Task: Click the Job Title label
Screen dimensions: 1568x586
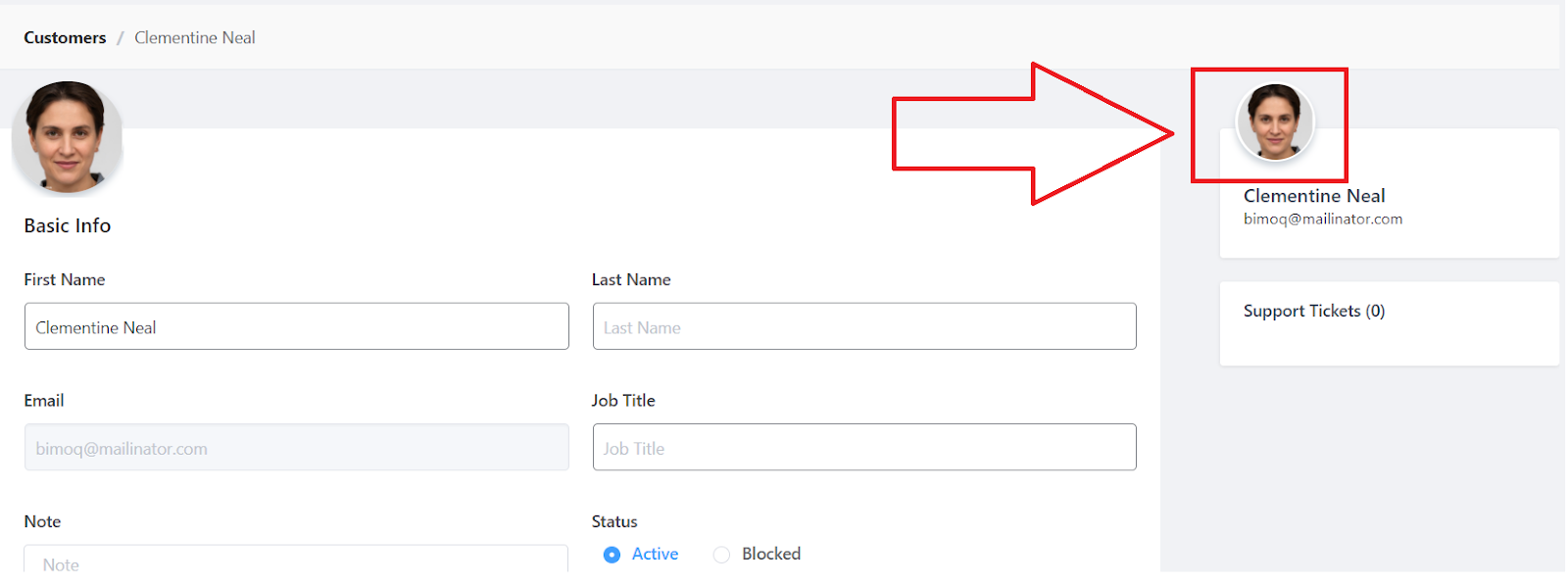Action: coord(623,401)
